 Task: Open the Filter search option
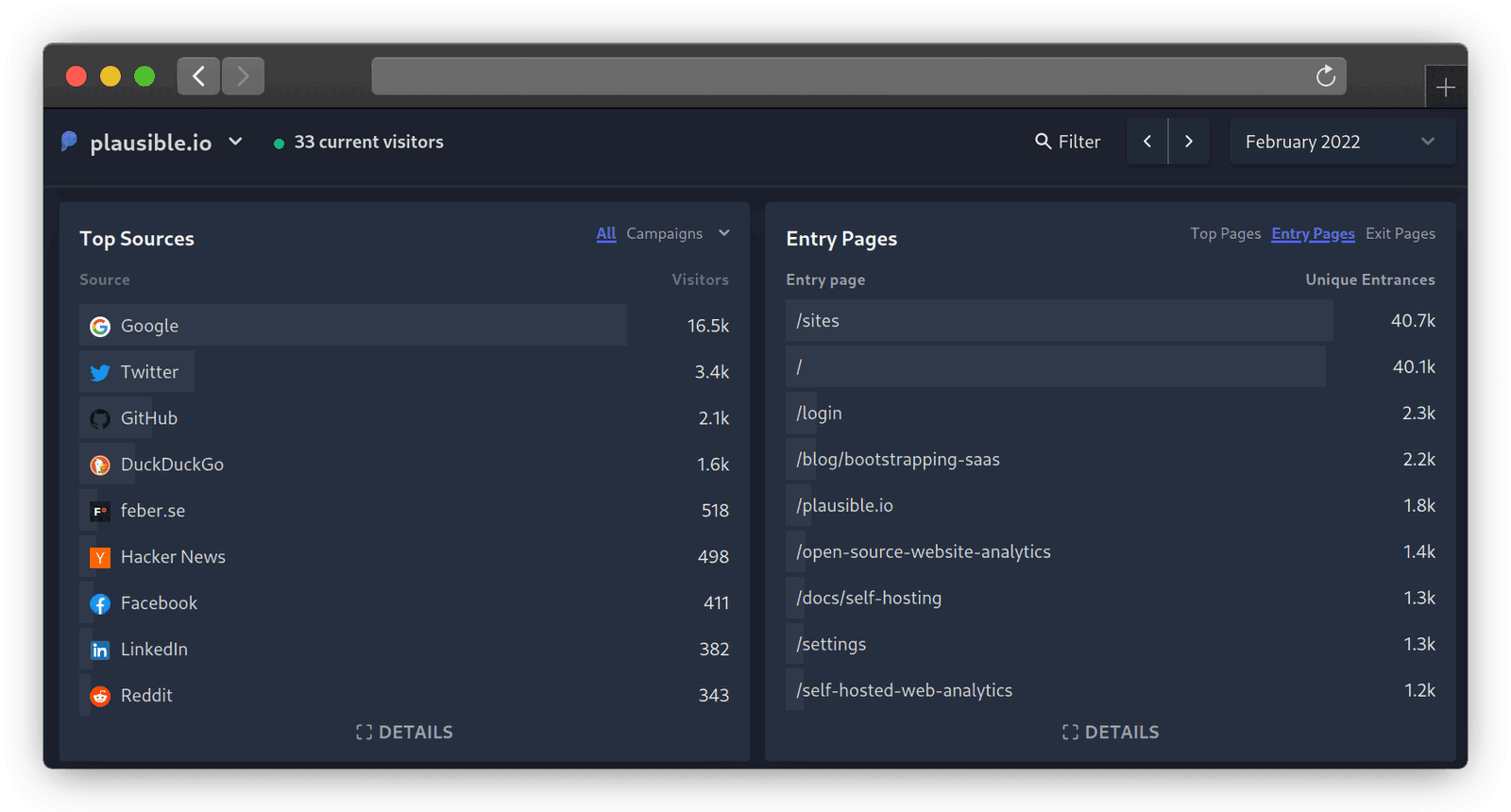[x=1068, y=142]
